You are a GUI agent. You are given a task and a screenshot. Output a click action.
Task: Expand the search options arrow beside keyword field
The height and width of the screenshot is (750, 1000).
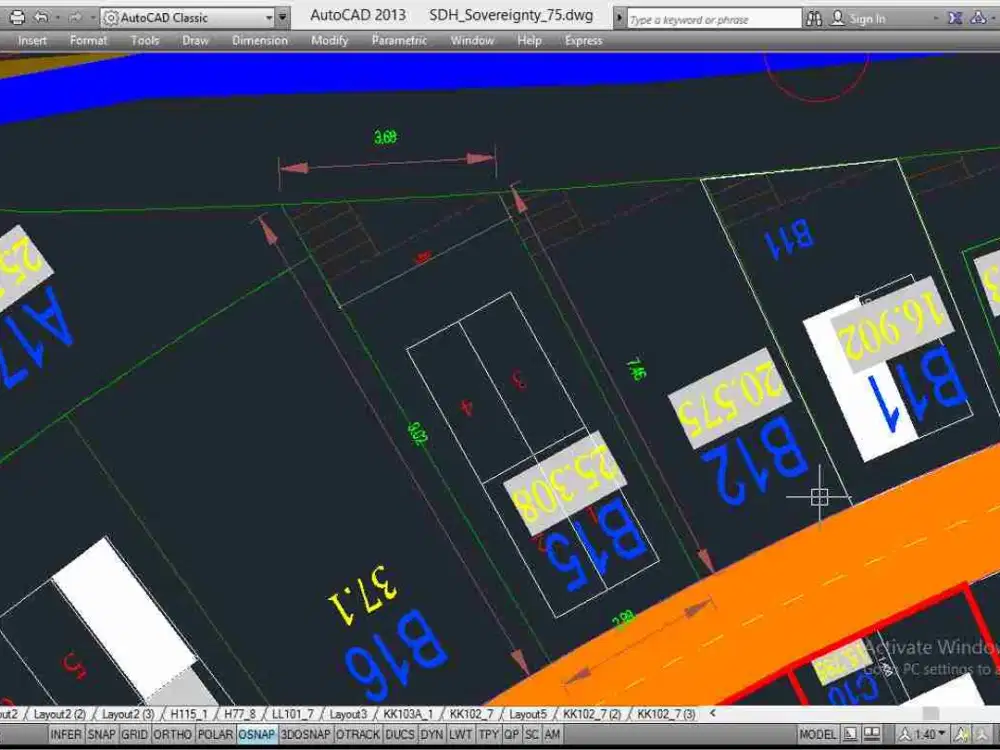point(619,18)
